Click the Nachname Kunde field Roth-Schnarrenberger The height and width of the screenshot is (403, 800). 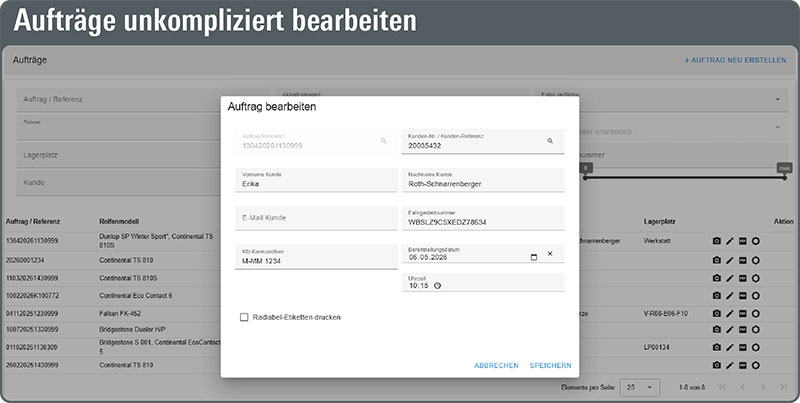(x=483, y=180)
